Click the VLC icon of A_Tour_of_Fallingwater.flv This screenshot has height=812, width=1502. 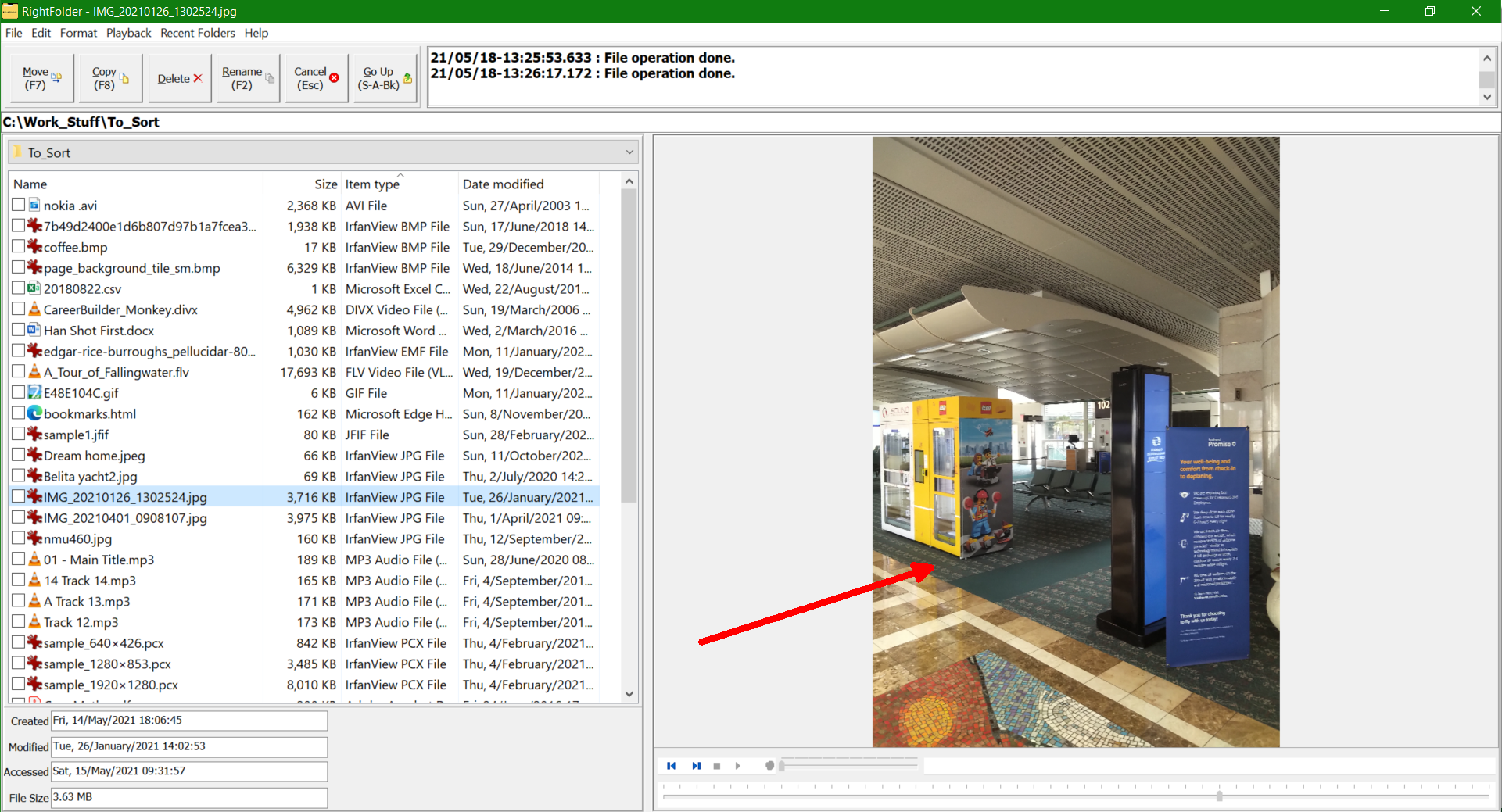34,371
